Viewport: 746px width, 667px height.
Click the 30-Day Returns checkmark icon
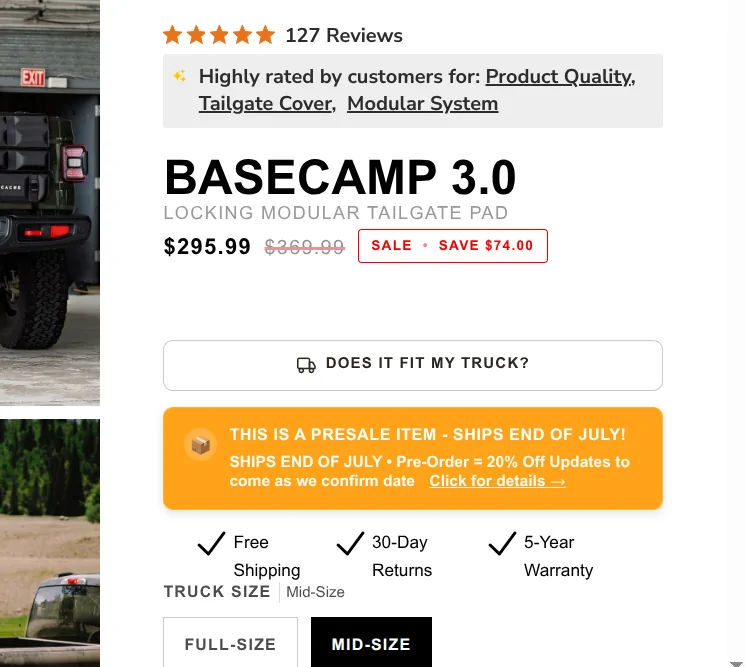tap(350, 543)
